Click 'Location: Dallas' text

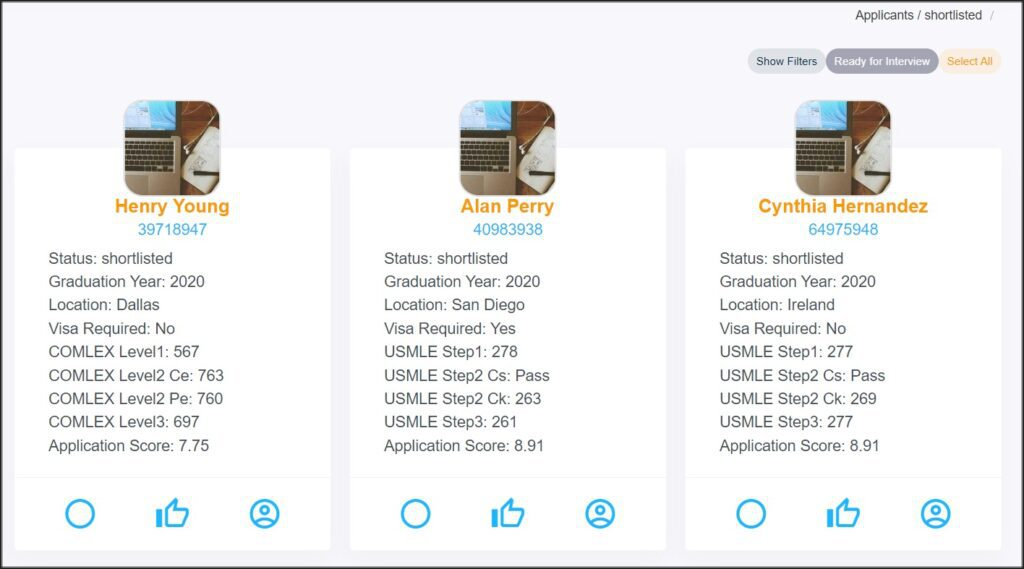(104, 305)
